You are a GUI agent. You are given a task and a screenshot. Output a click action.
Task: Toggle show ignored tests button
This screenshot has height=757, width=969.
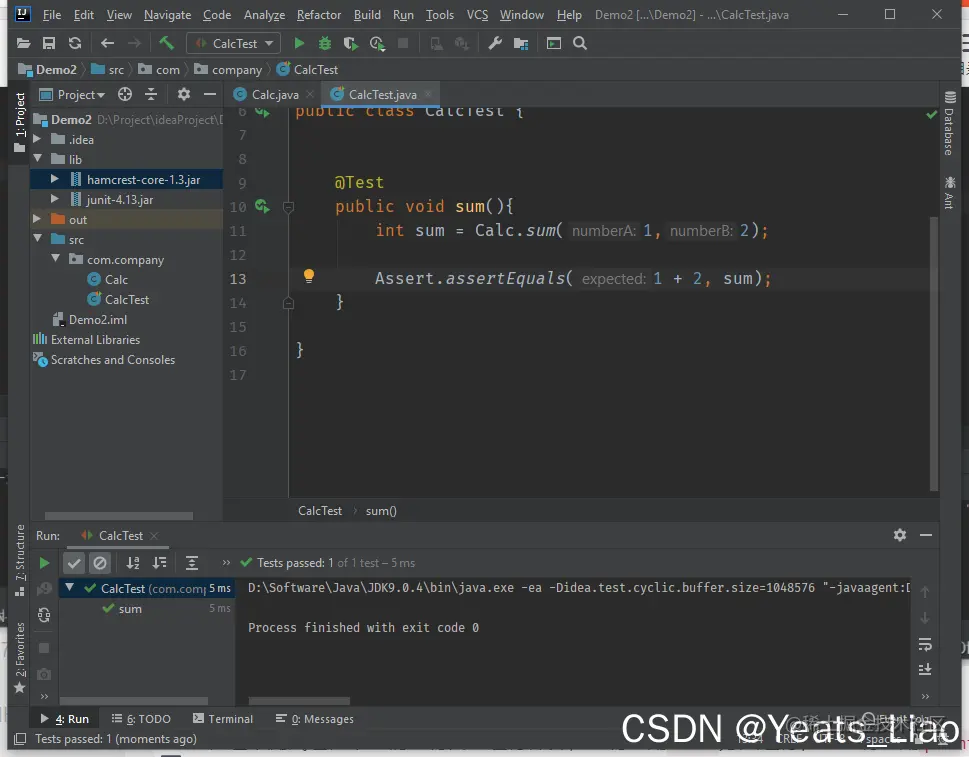99,563
